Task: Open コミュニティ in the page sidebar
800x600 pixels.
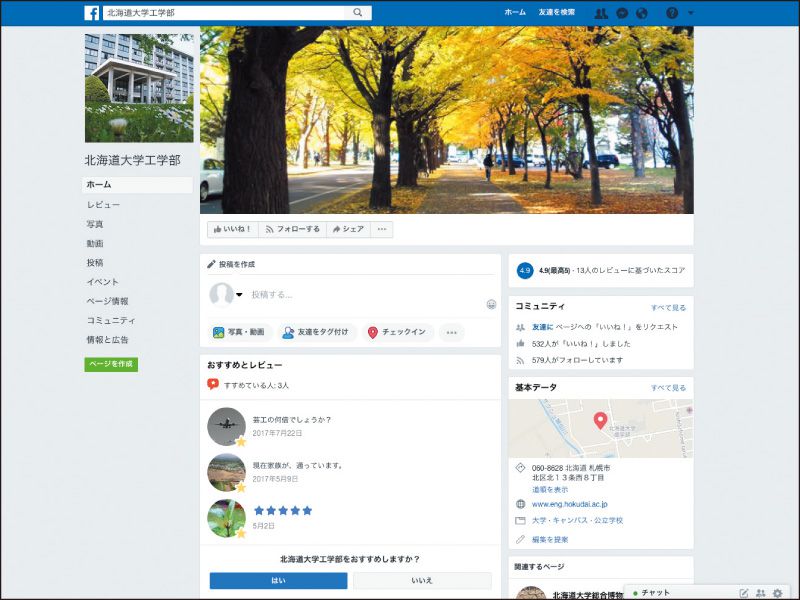Action: [x=111, y=320]
